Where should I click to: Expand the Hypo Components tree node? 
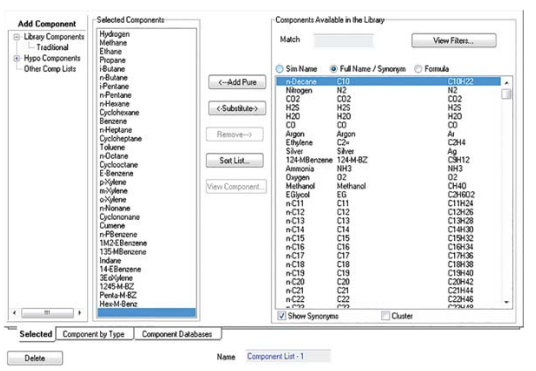tap(16, 58)
